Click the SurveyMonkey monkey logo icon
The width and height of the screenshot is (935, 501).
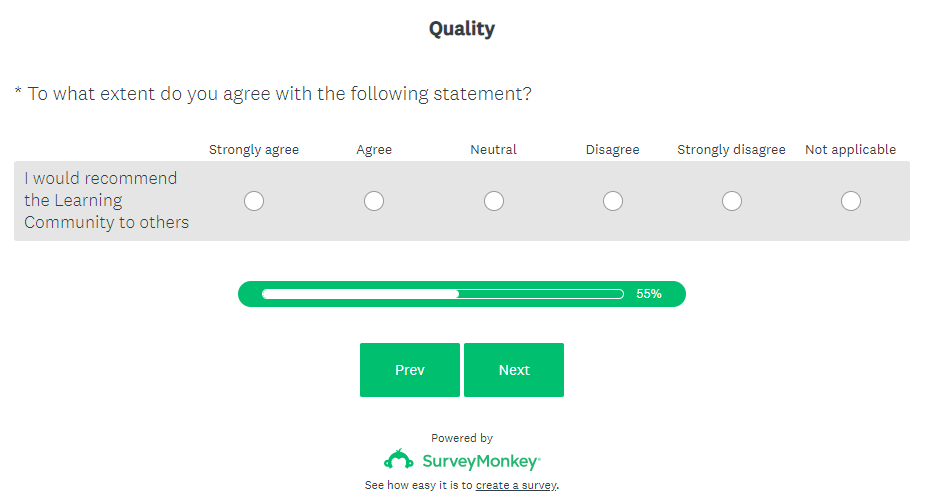point(399,460)
